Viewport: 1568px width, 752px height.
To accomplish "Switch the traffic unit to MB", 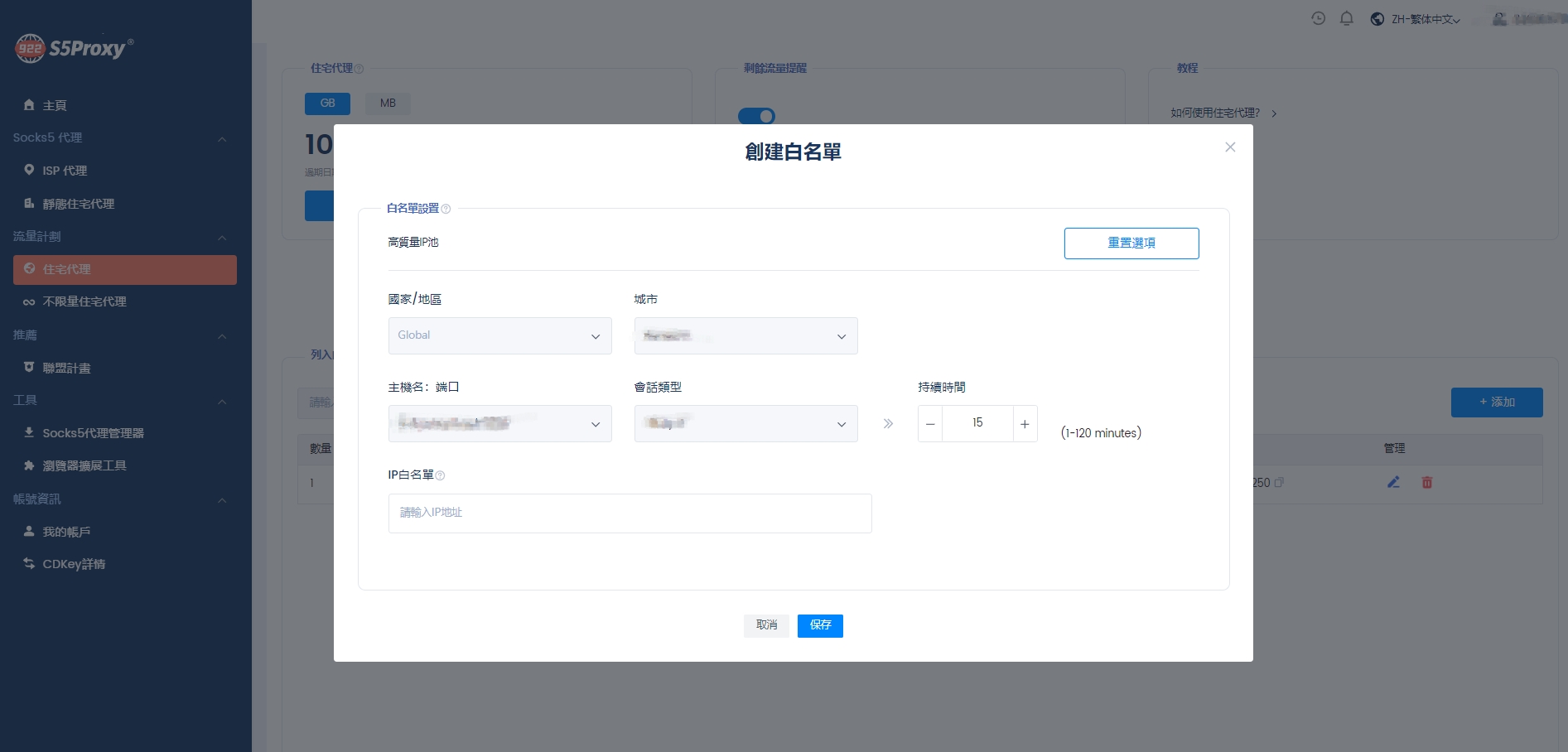I will (x=388, y=104).
